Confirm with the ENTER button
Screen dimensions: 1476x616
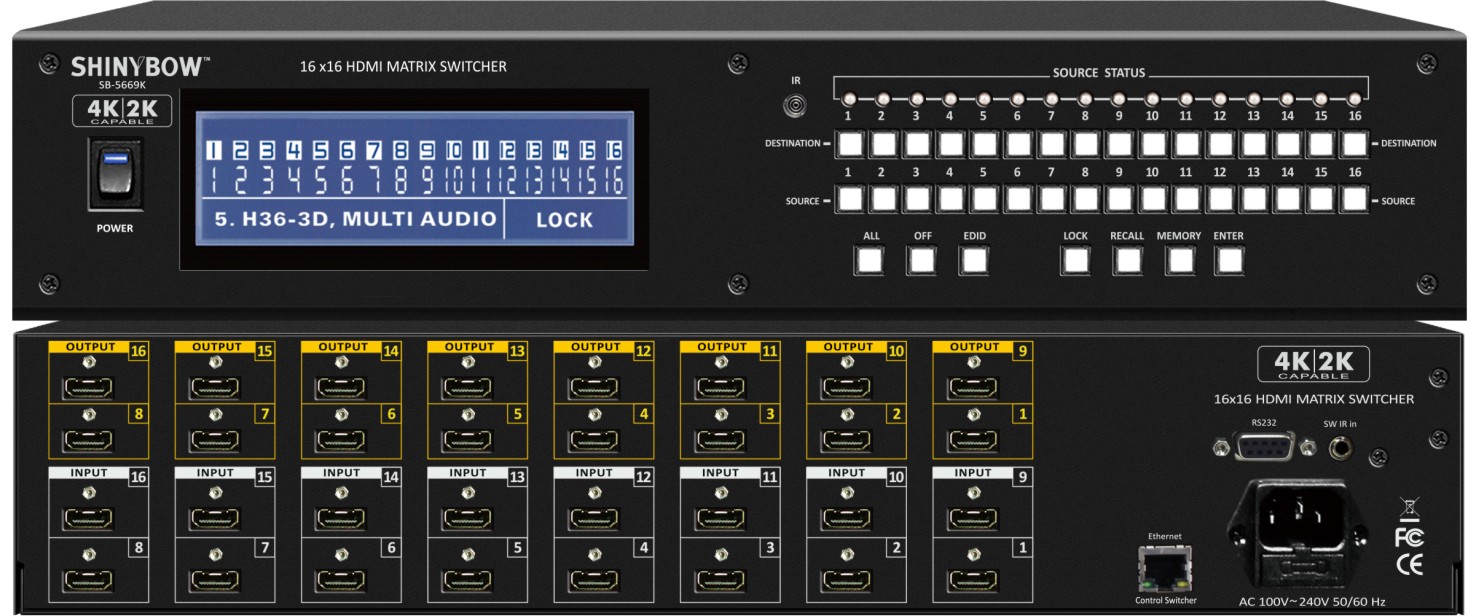tap(1229, 260)
